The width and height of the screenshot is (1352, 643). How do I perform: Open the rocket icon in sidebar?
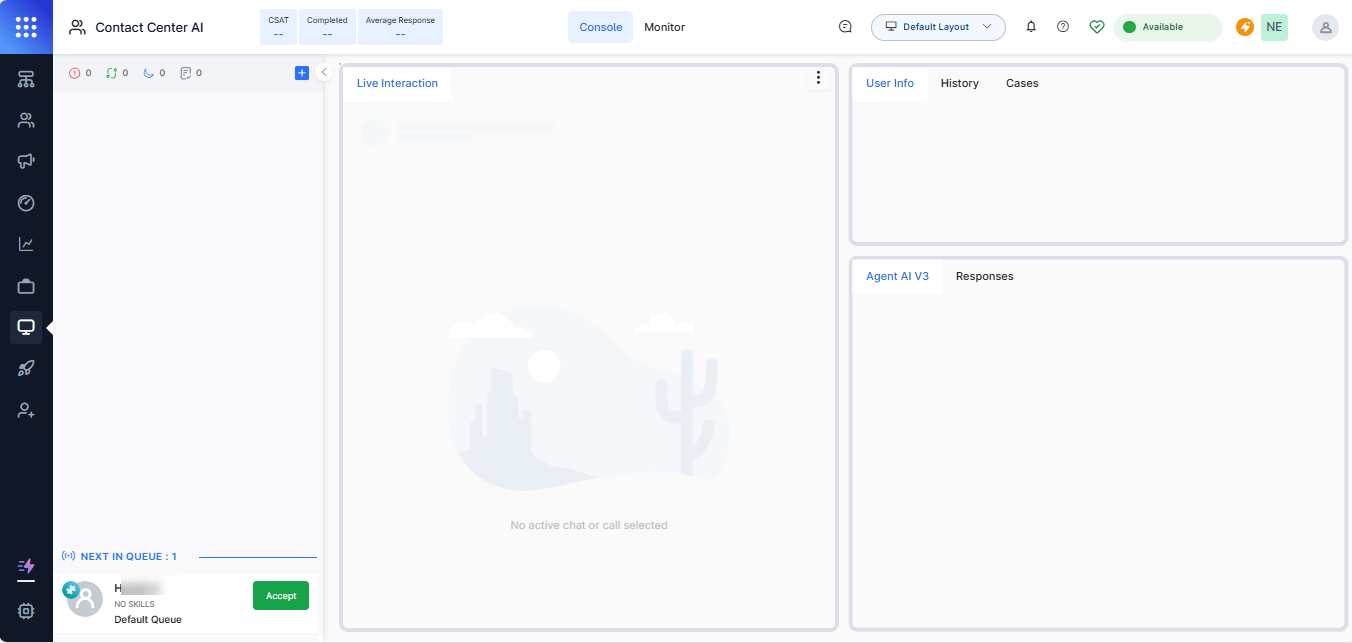click(26, 368)
